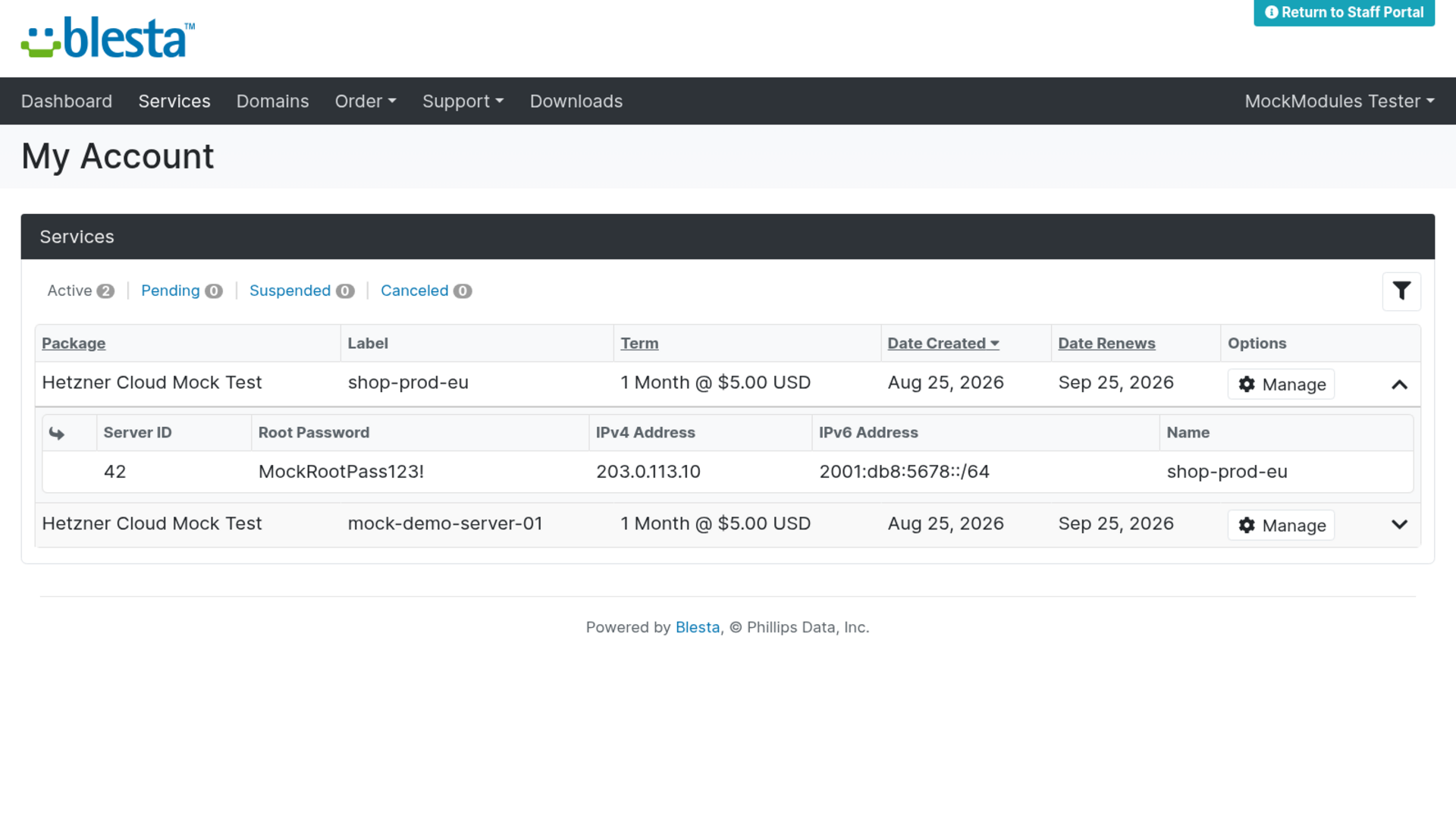Screen dimensions: 1456x819
Task: Click Return to Staff Portal button
Action: click(x=1344, y=12)
